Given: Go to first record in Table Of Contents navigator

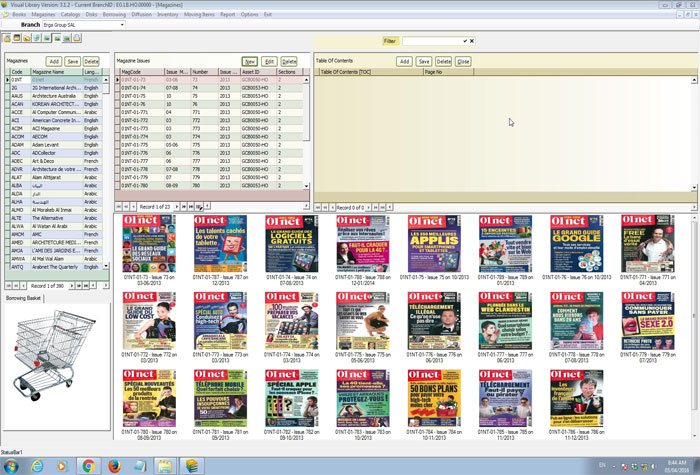Looking at the screenshot, I should [318, 208].
